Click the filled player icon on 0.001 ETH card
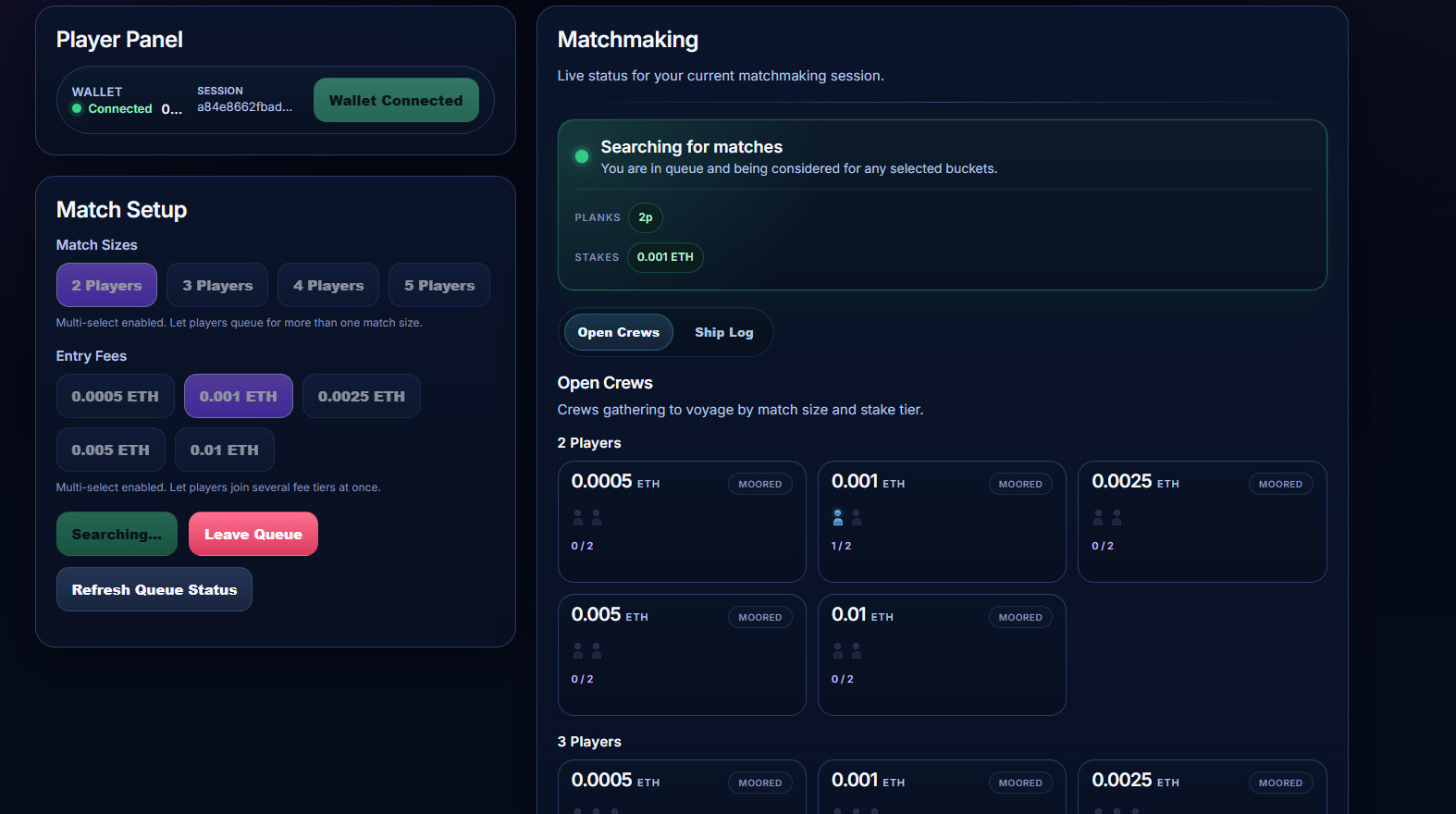Viewport: 1456px width, 814px height. (838, 517)
